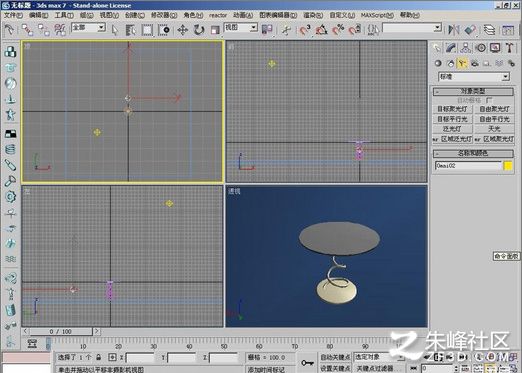This screenshot has width=522, height=373.
Task: Open the Mirror tool in main toolbar
Action: click(453, 30)
